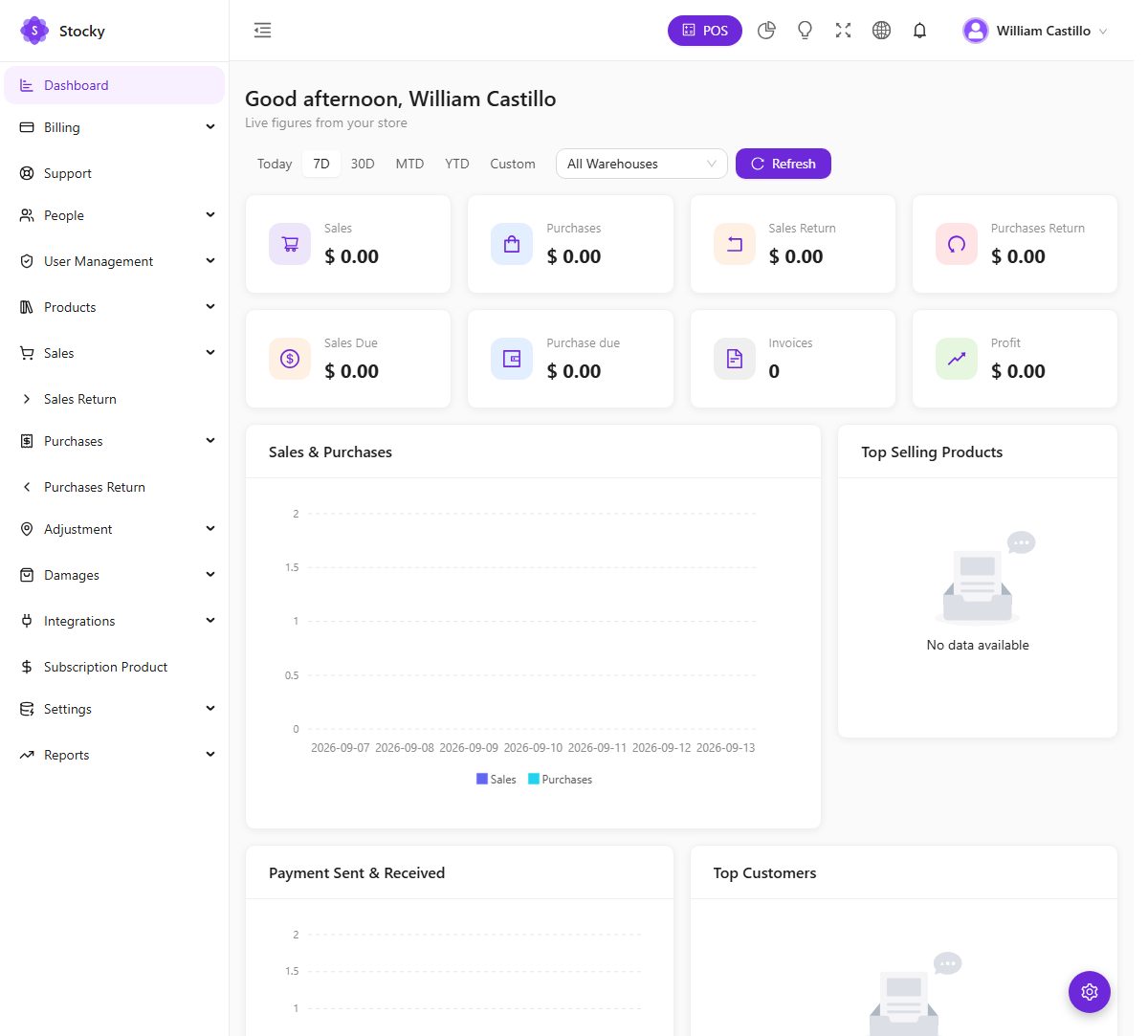The width and height of the screenshot is (1148, 1036).
Task: Click the 2026-09-10 date label on chart
Action: (533, 748)
